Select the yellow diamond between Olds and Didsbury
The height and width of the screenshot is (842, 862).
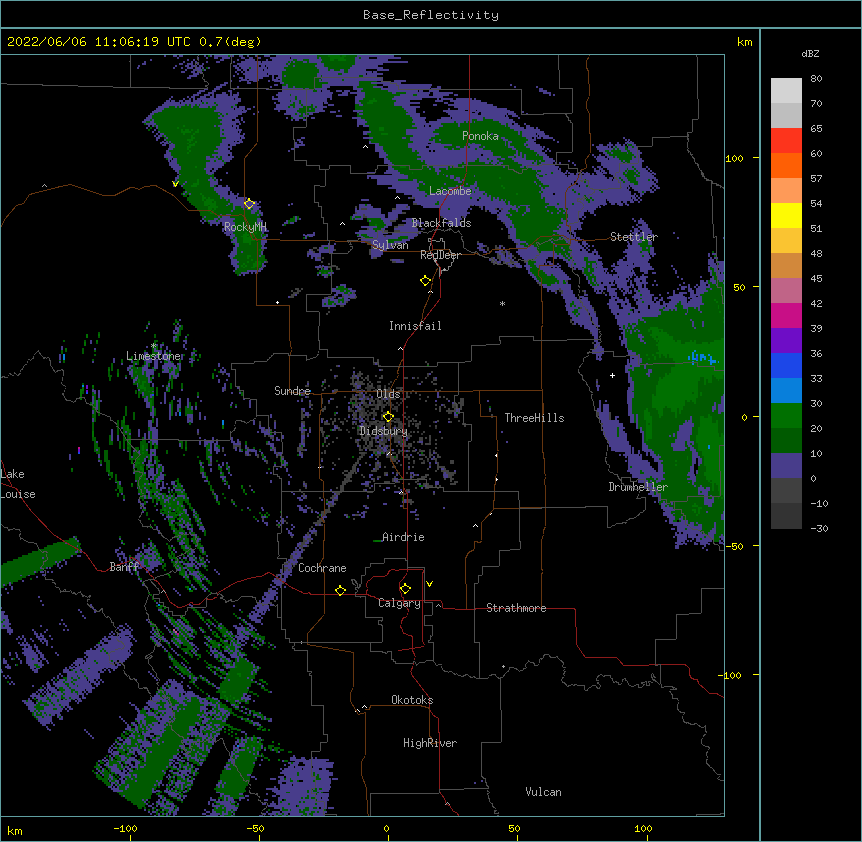[x=388, y=416]
